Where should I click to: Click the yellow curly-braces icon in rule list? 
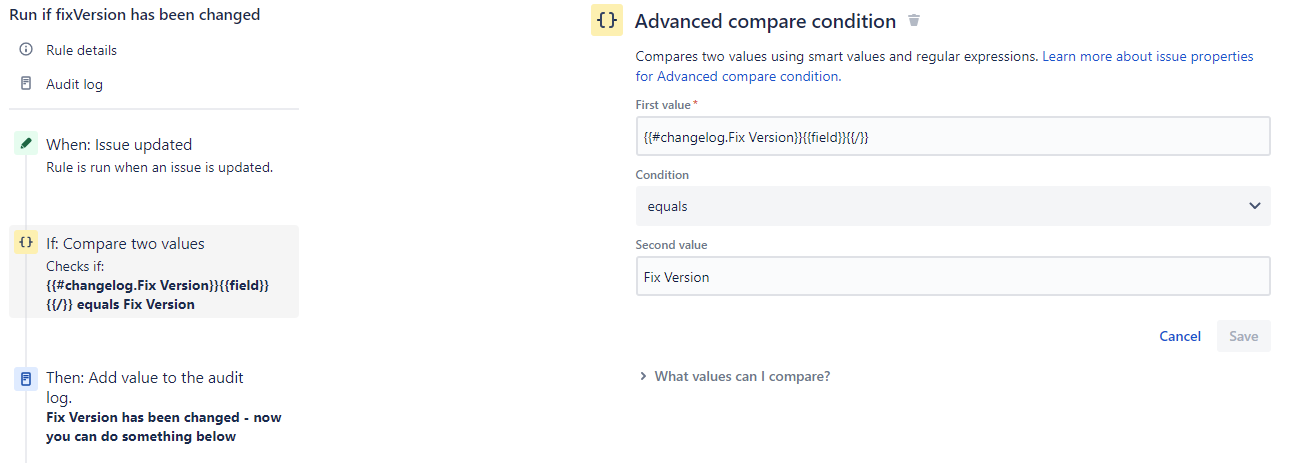pyautogui.click(x=26, y=242)
